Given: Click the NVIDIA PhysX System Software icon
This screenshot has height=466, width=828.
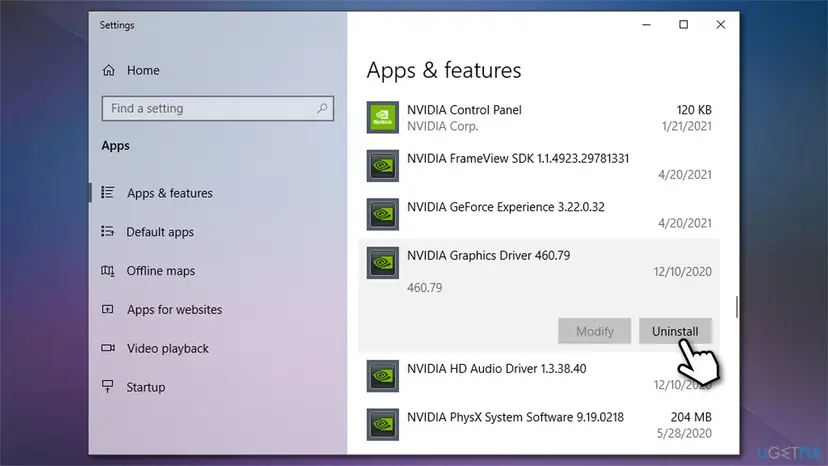Looking at the screenshot, I should (383, 424).
